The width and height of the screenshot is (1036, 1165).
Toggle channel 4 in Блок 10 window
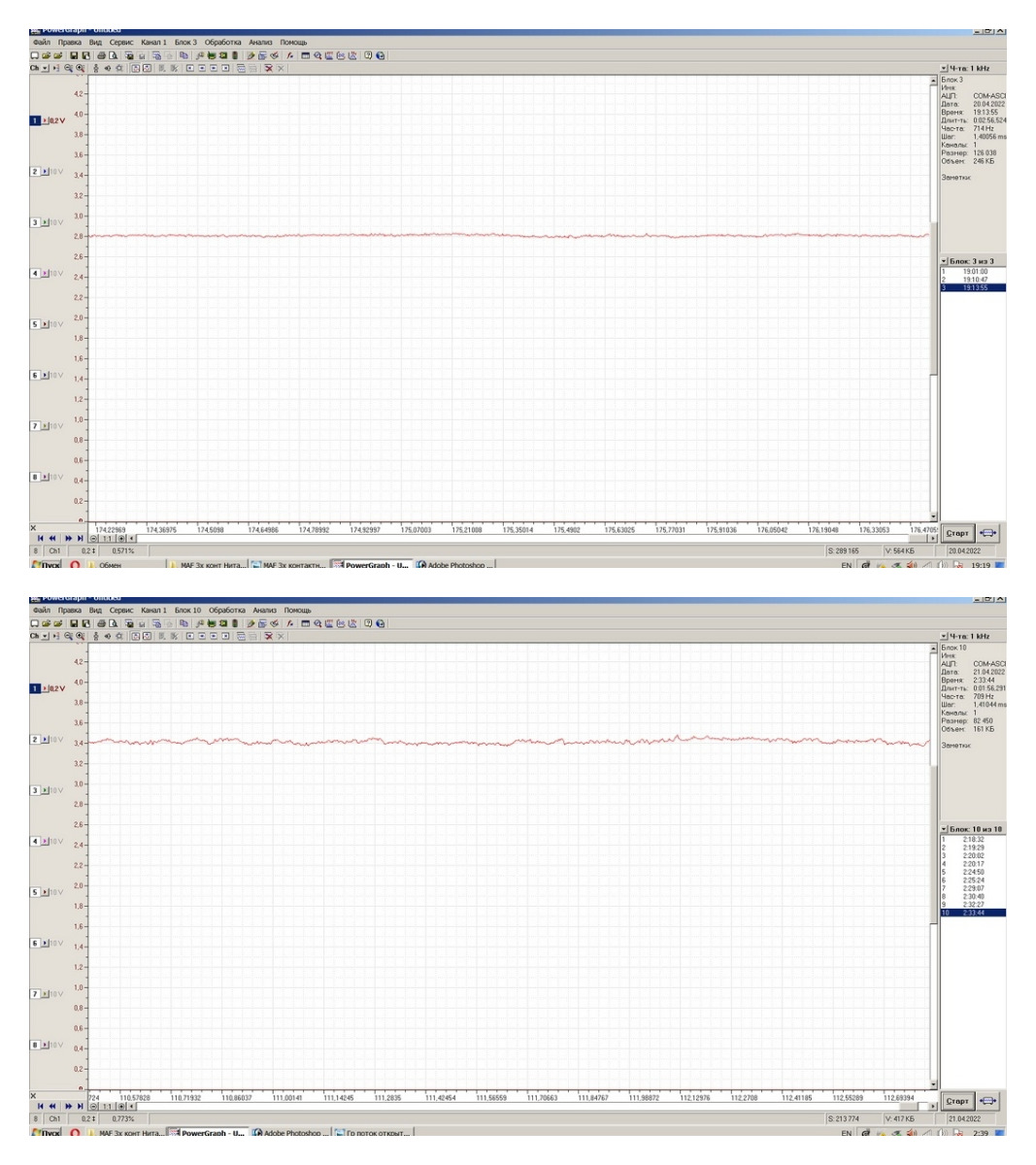tap(35, 841)
